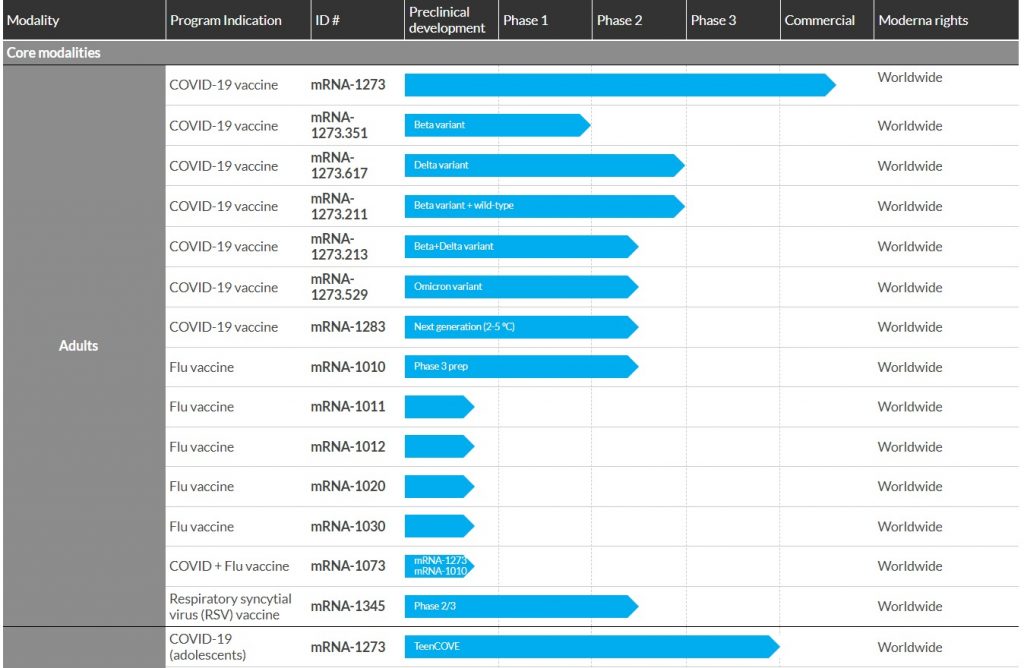
Task: Select the mRNA-1012 ID cell
Action: point(348,447)
